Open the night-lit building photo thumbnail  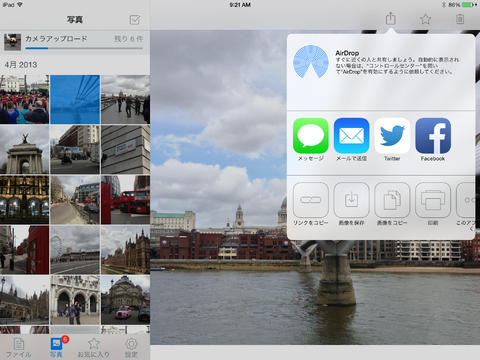(x=24, y=200)
